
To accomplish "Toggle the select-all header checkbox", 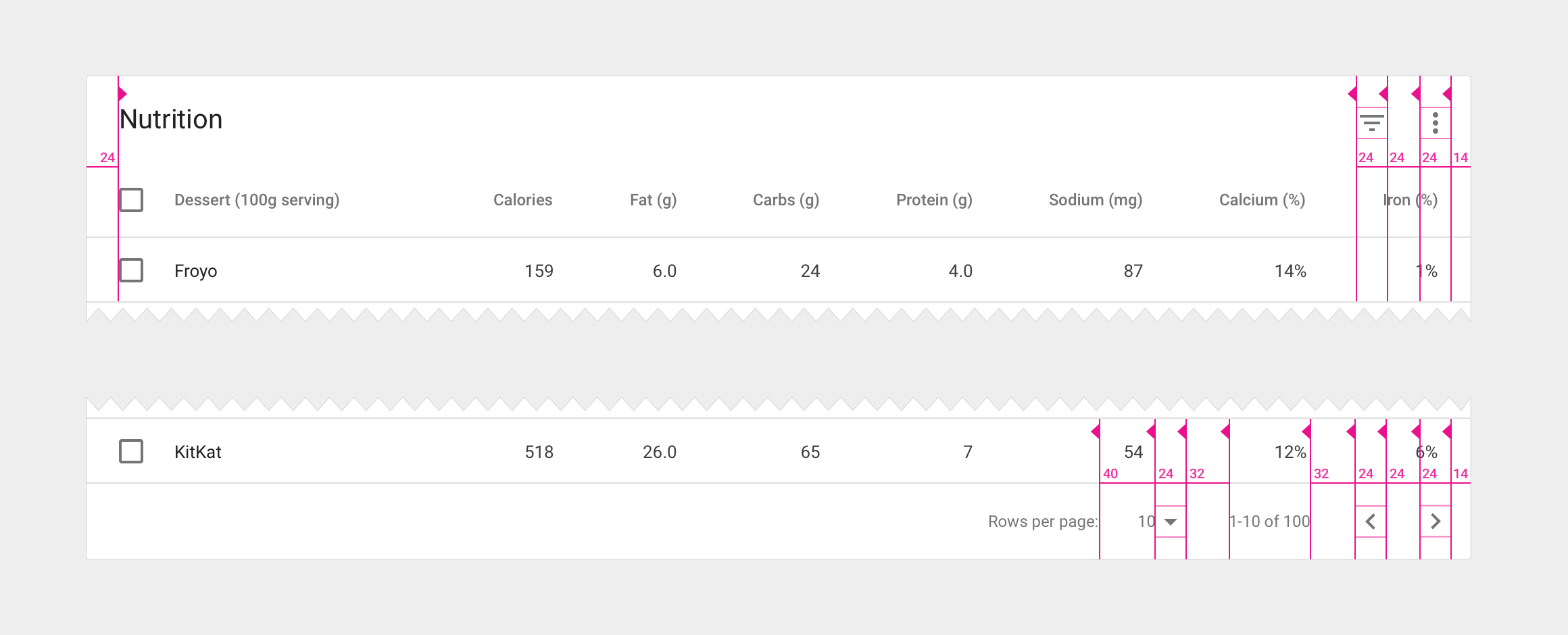I will point(131,200).
